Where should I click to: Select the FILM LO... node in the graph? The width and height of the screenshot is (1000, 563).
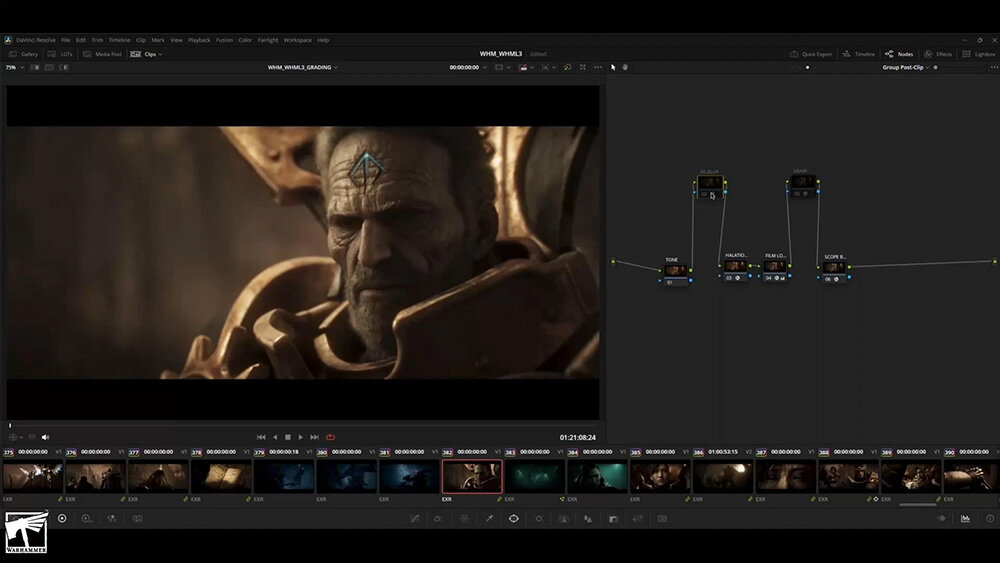coord(775,266)
